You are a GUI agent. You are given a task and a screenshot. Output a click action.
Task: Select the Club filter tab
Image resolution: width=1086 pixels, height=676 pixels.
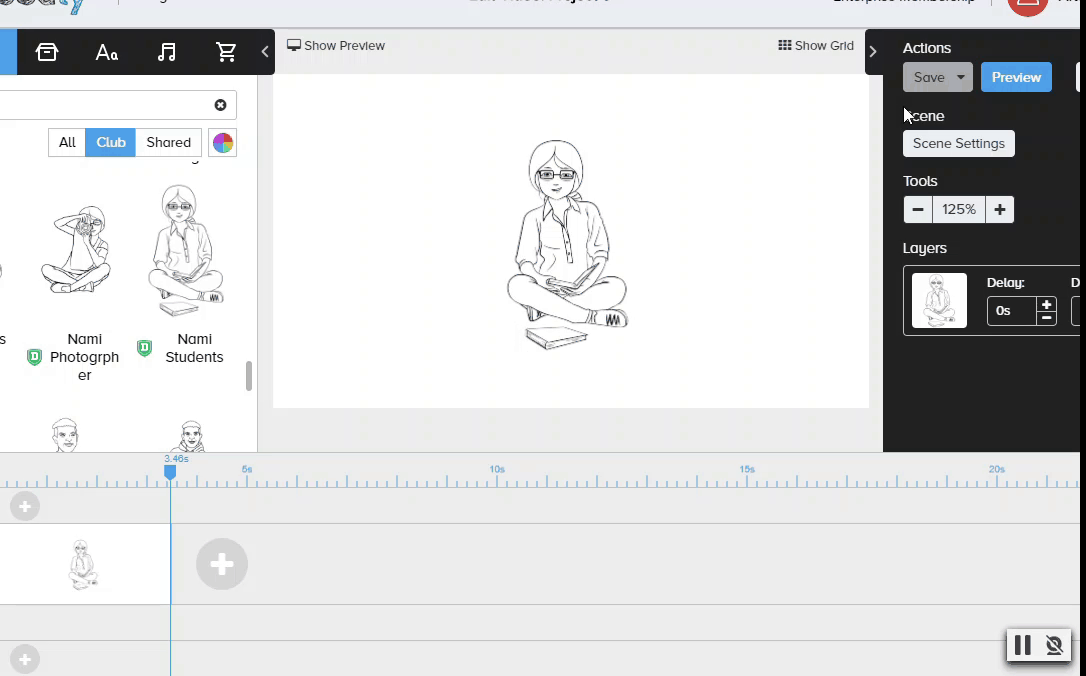pos(111,143)
